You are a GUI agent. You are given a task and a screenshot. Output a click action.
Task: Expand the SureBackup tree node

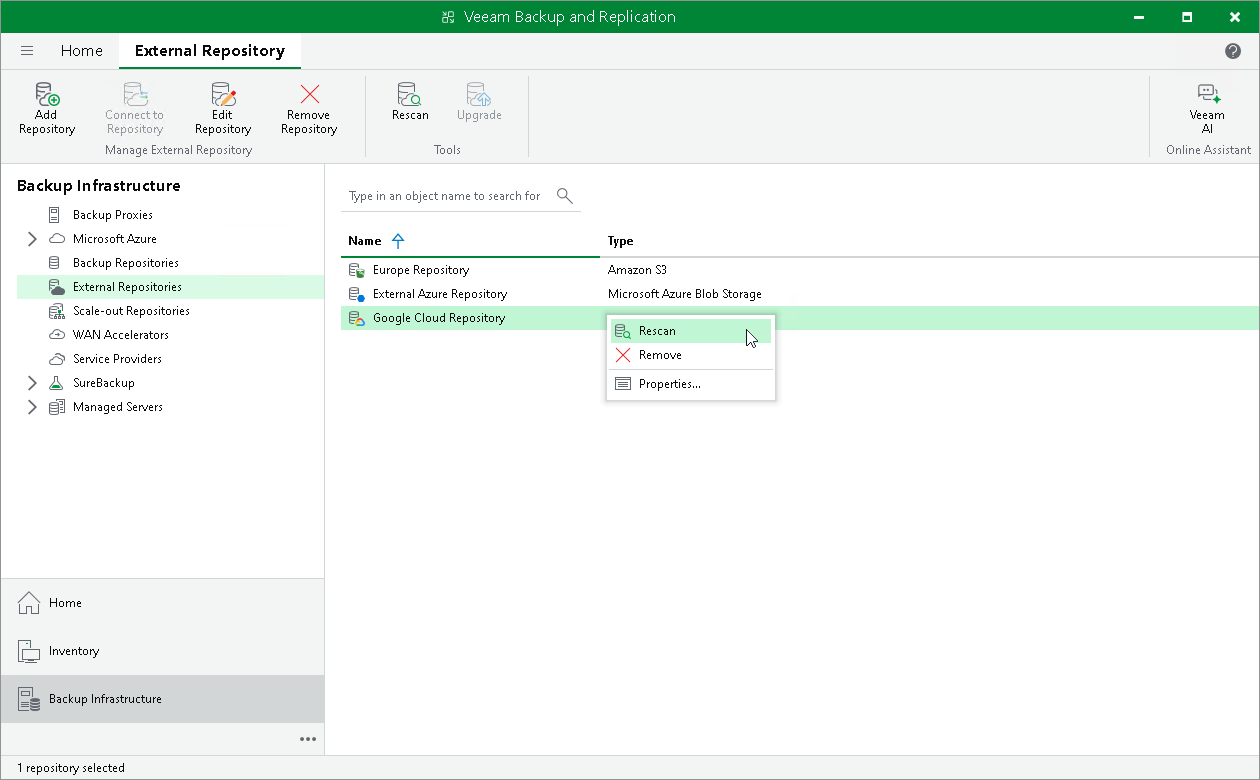32,383
